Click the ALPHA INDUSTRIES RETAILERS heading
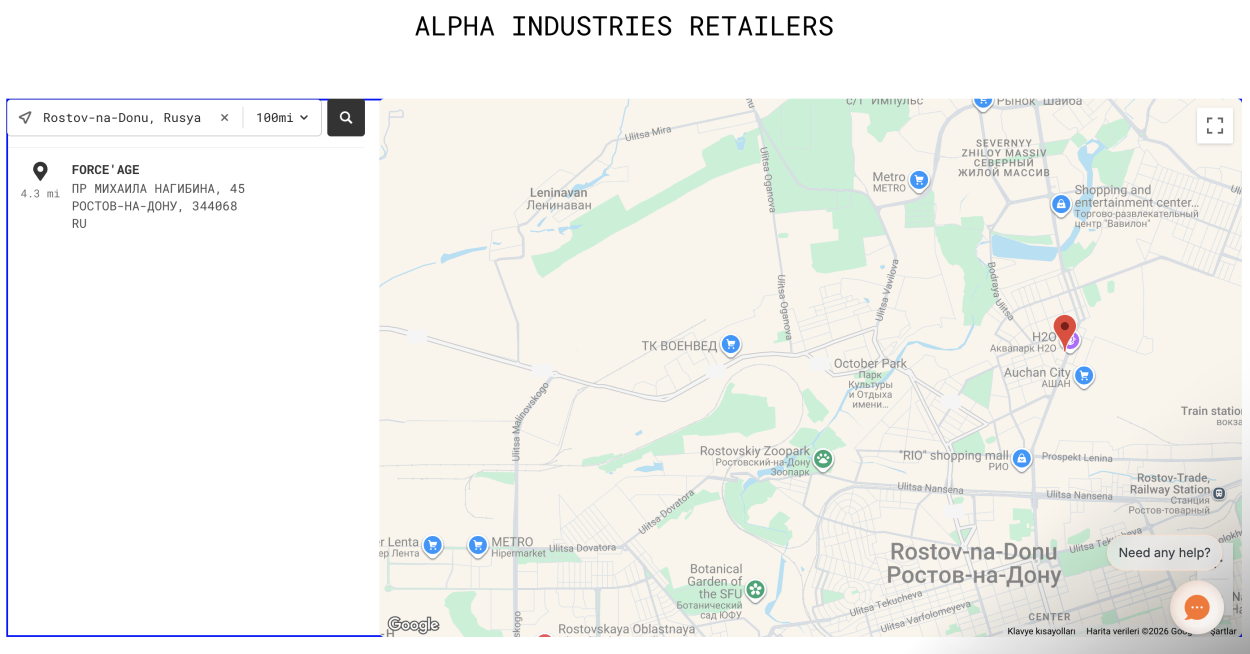This screenshot has height=654, width=1250. [624, 26]
